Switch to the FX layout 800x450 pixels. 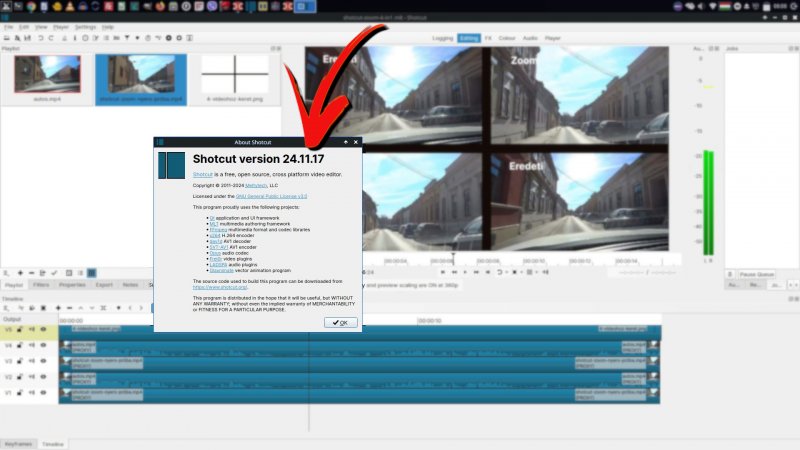[x=488, y=38]
